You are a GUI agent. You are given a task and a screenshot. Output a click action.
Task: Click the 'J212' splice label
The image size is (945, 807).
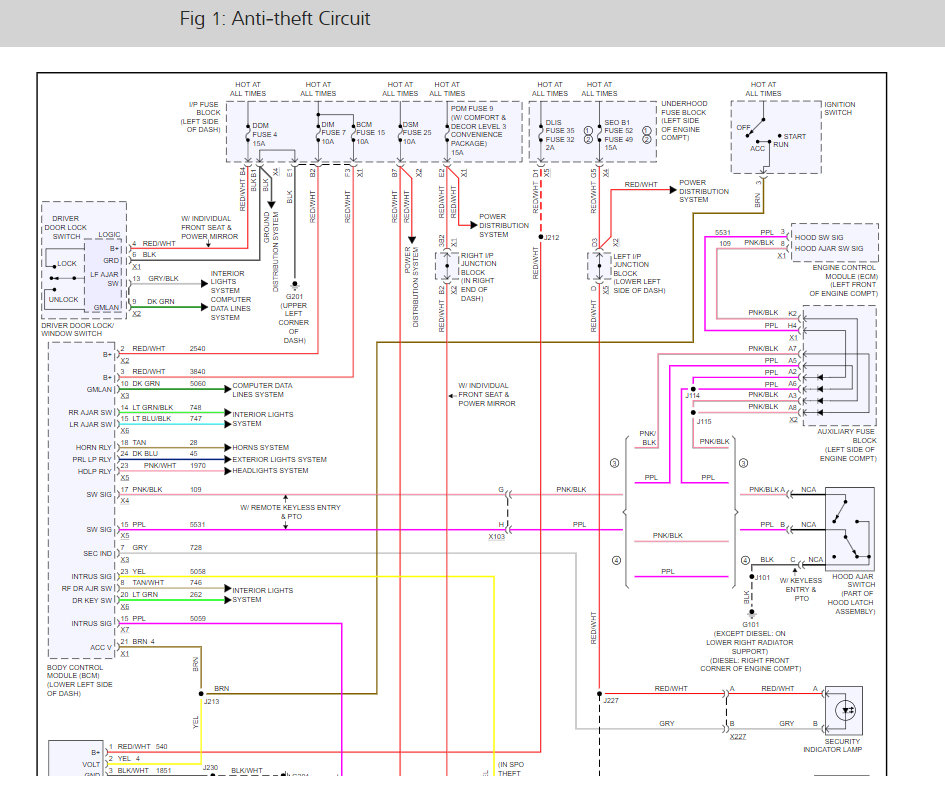pos(551,237)
